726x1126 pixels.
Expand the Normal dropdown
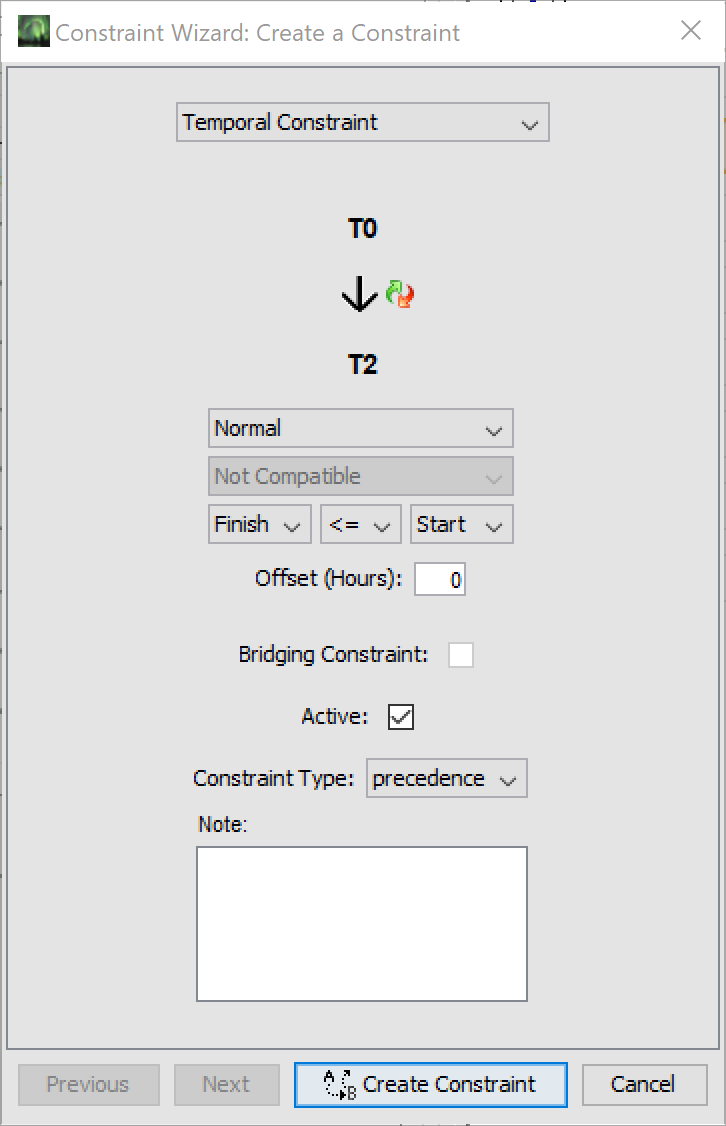tap(360, 428)
